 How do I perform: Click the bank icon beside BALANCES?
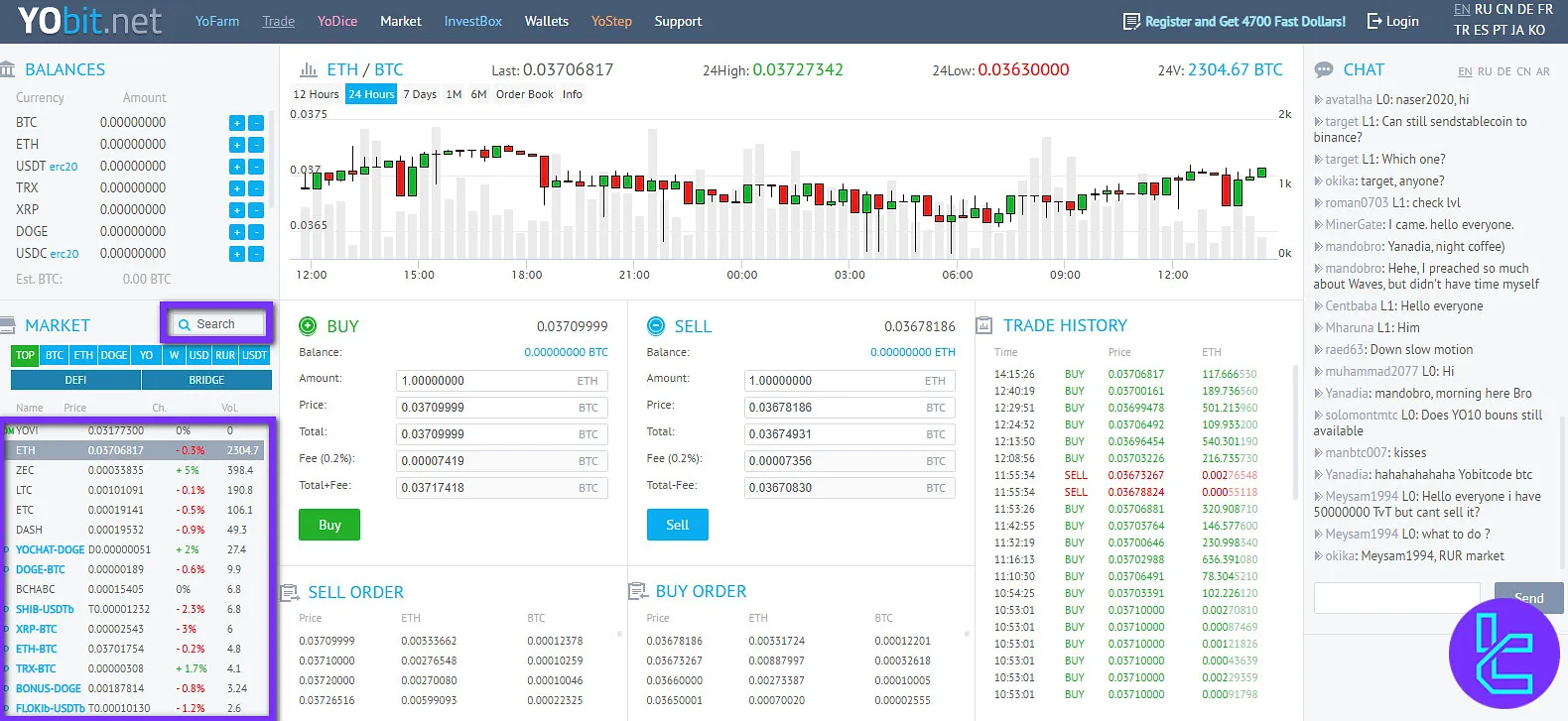(8, 69)
